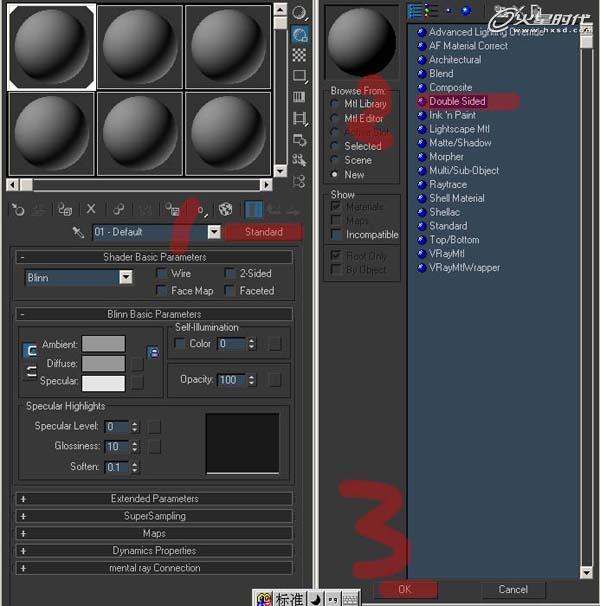
Task: Click the Opacity map slot button
Action: click(274, 380)
